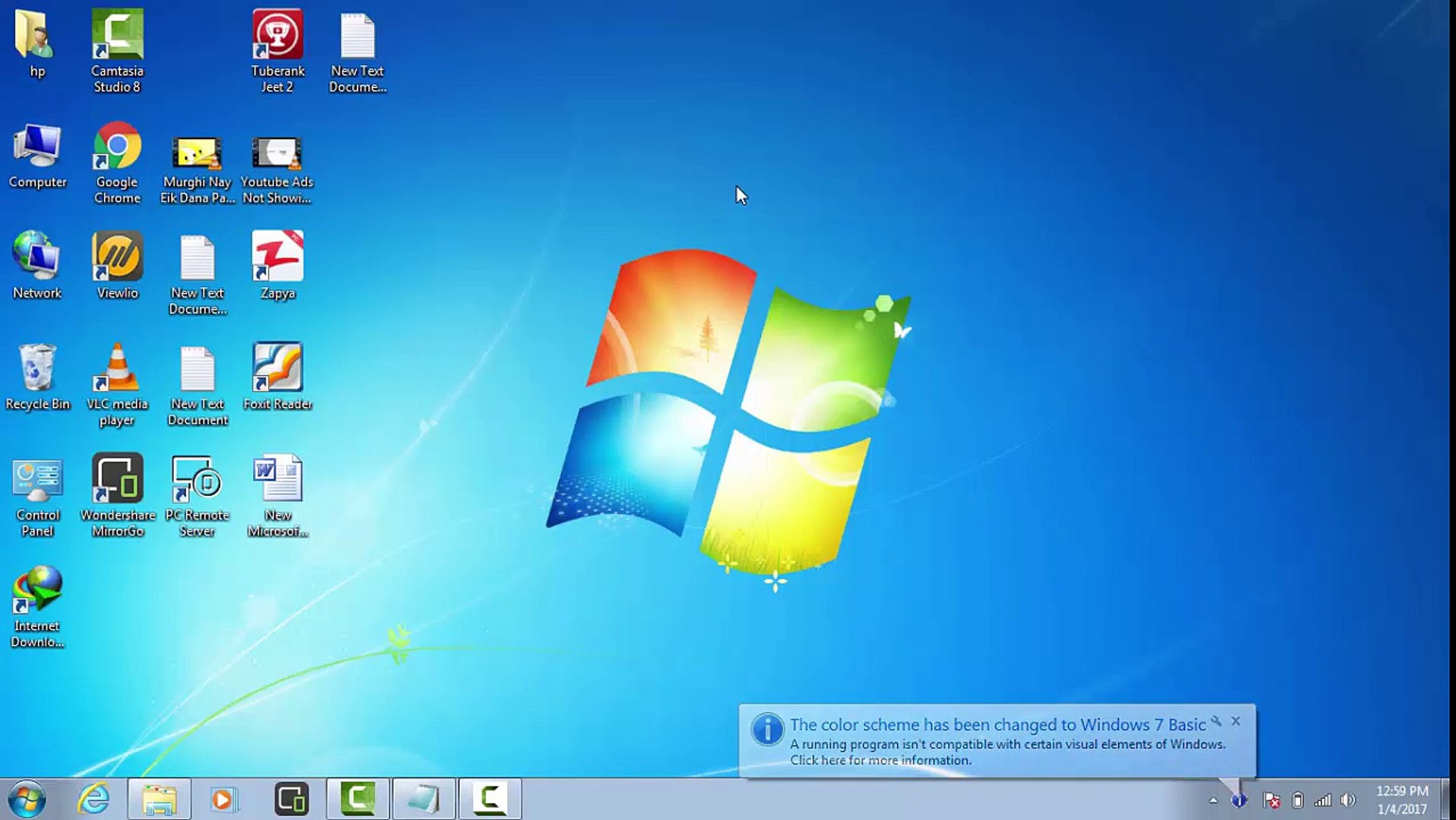Image resolution: width=1456 pixels, height=820 pixels.
Task: Select the PC Remote Server desktop shortcut
Action: tap(197, 496)
